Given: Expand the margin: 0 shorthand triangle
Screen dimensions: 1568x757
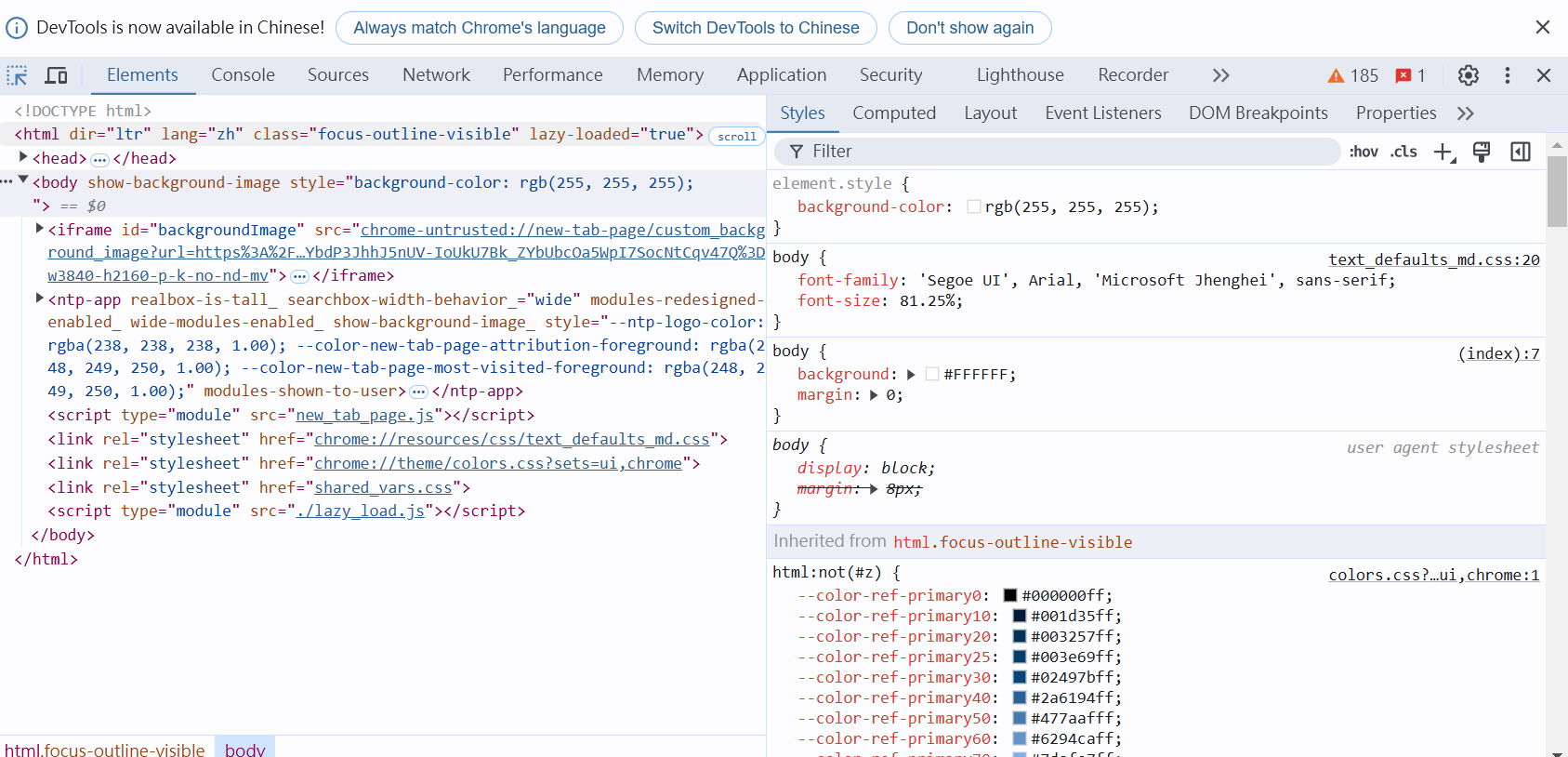Looking at the screenshot, I should pyautogui.click(x=874, y=395).
